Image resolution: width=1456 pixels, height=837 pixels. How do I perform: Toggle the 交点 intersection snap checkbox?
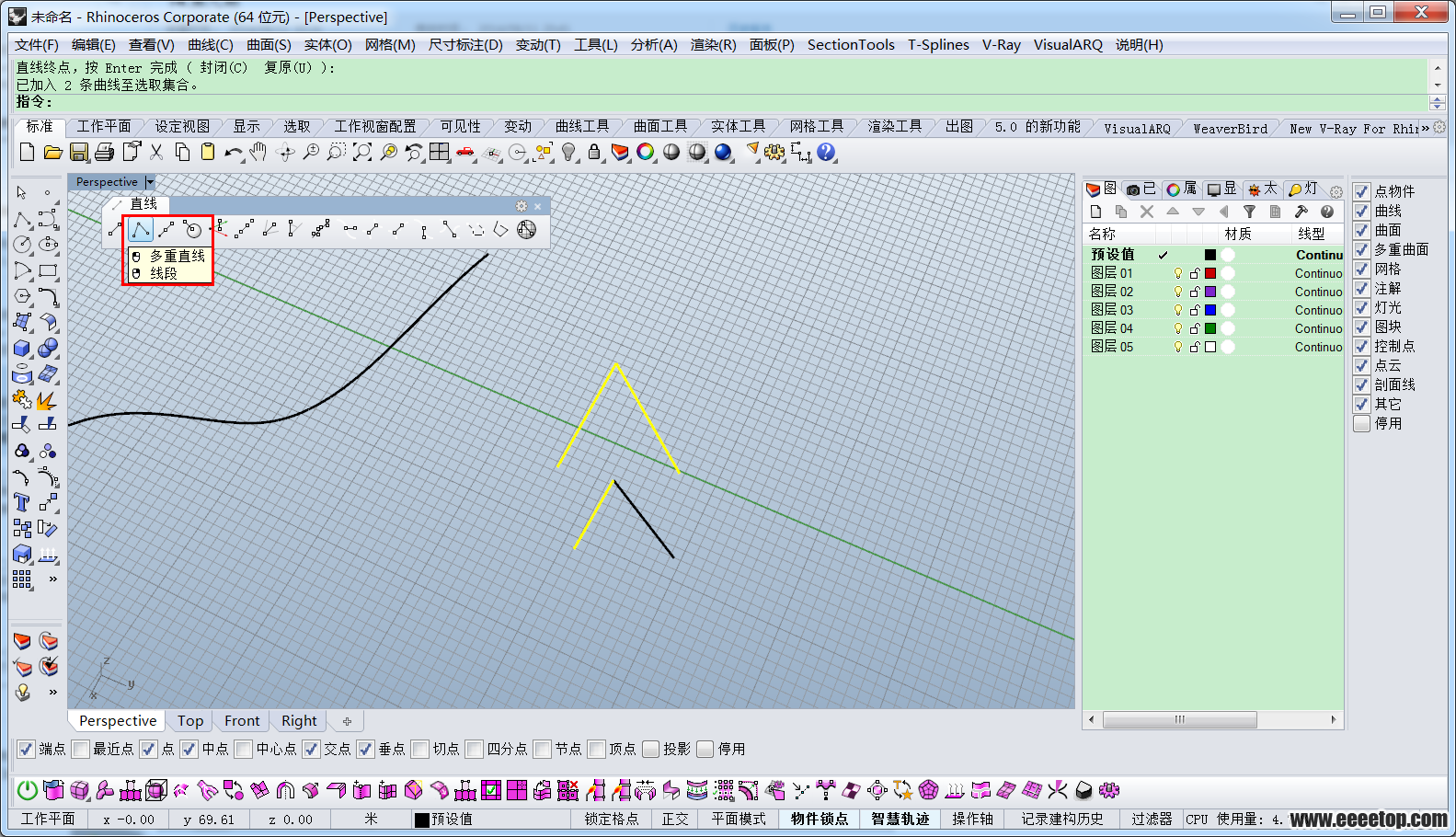click(x=311, y=749)
